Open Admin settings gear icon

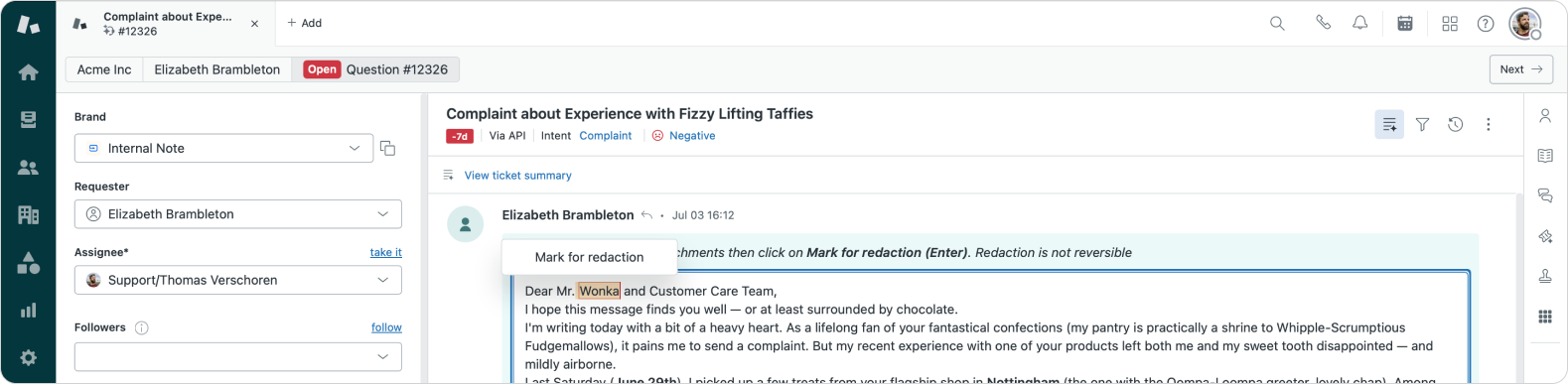coord(28,358)
